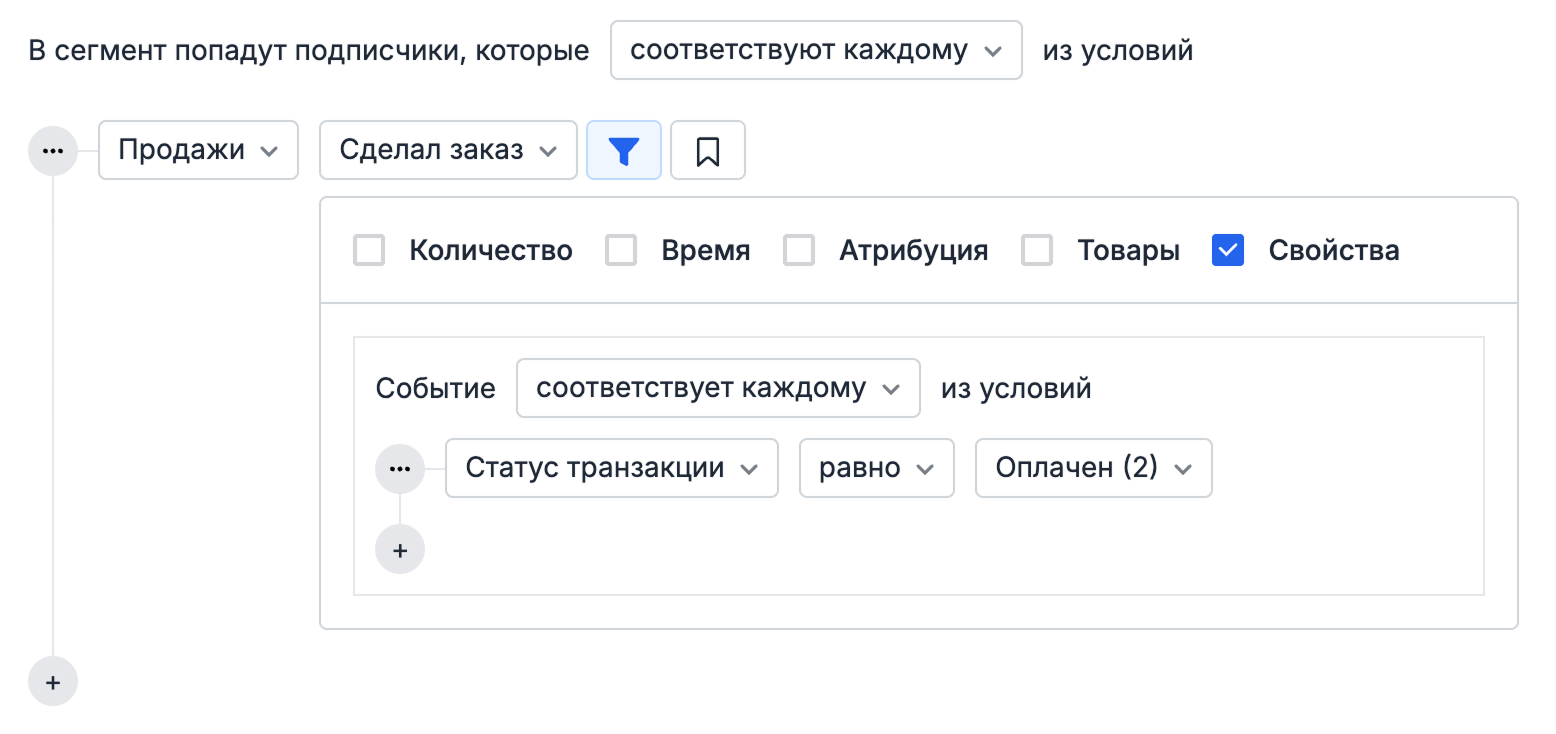Open the order filter settings funnel icon
Viewport: 1556px width, 734px height.
click(624, 150)
